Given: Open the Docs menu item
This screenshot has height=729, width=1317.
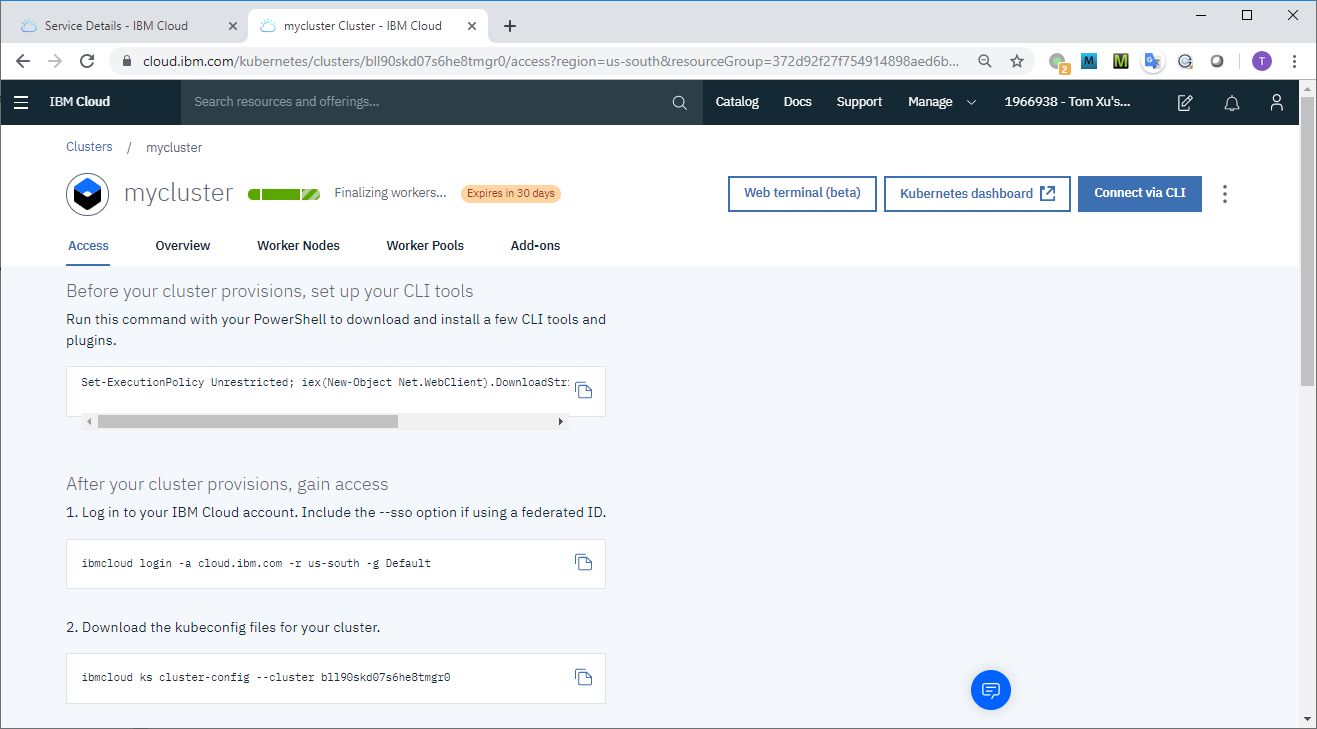Looking at the screenshot, I should pyautogui.click(x=798, y=102).
